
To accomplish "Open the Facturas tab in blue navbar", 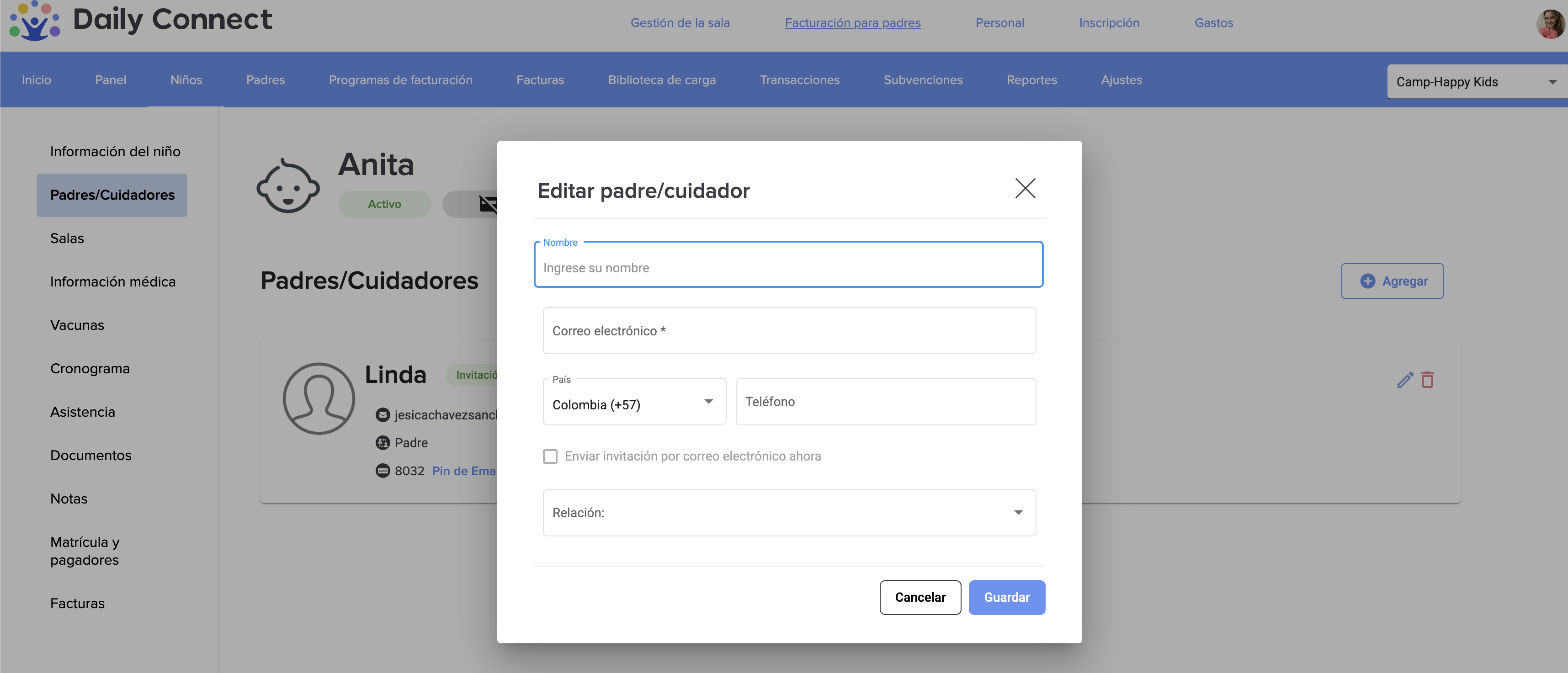I will pos(540,79).
